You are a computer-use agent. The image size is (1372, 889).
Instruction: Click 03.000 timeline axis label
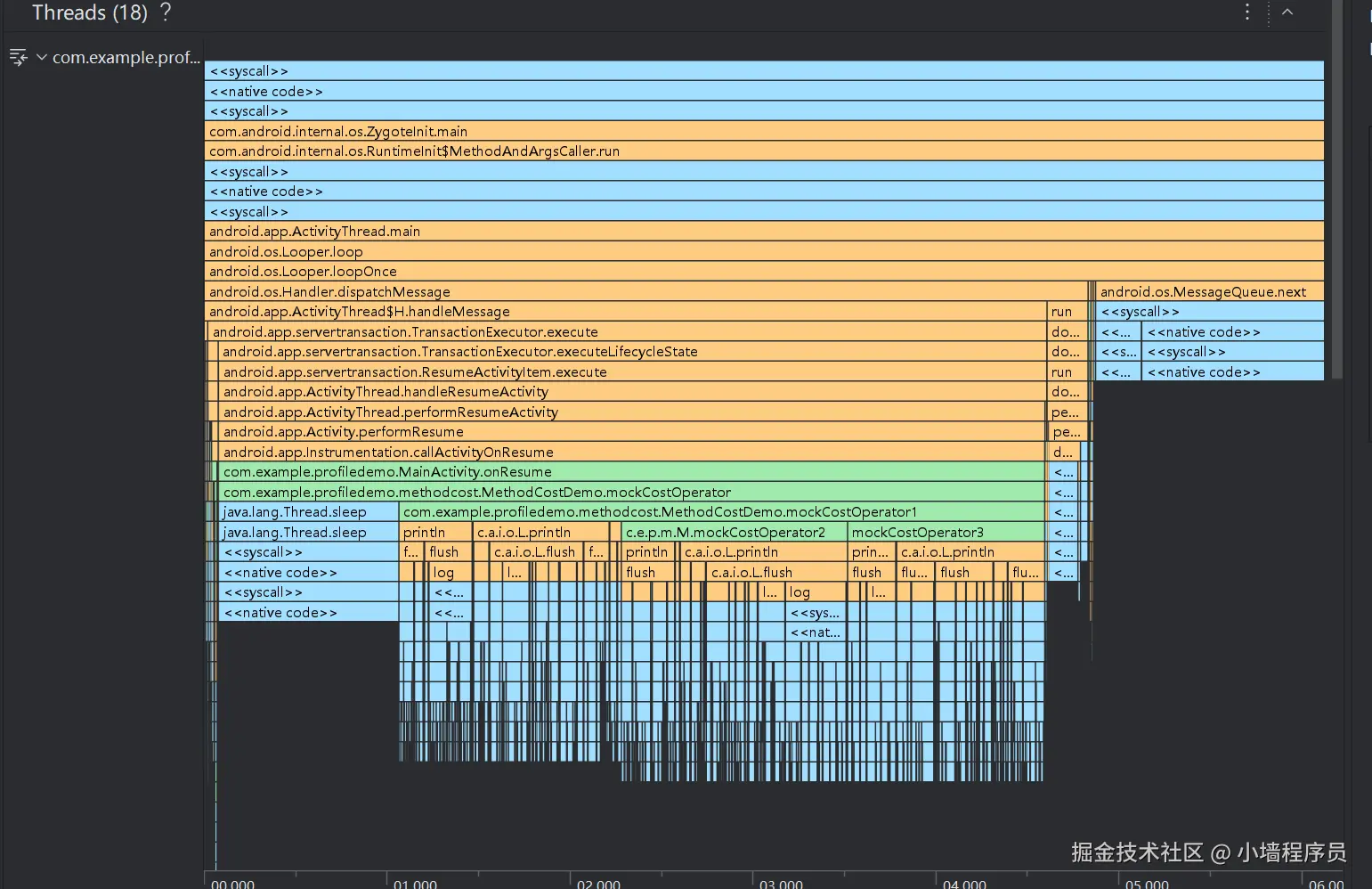(x=781, y=883)
